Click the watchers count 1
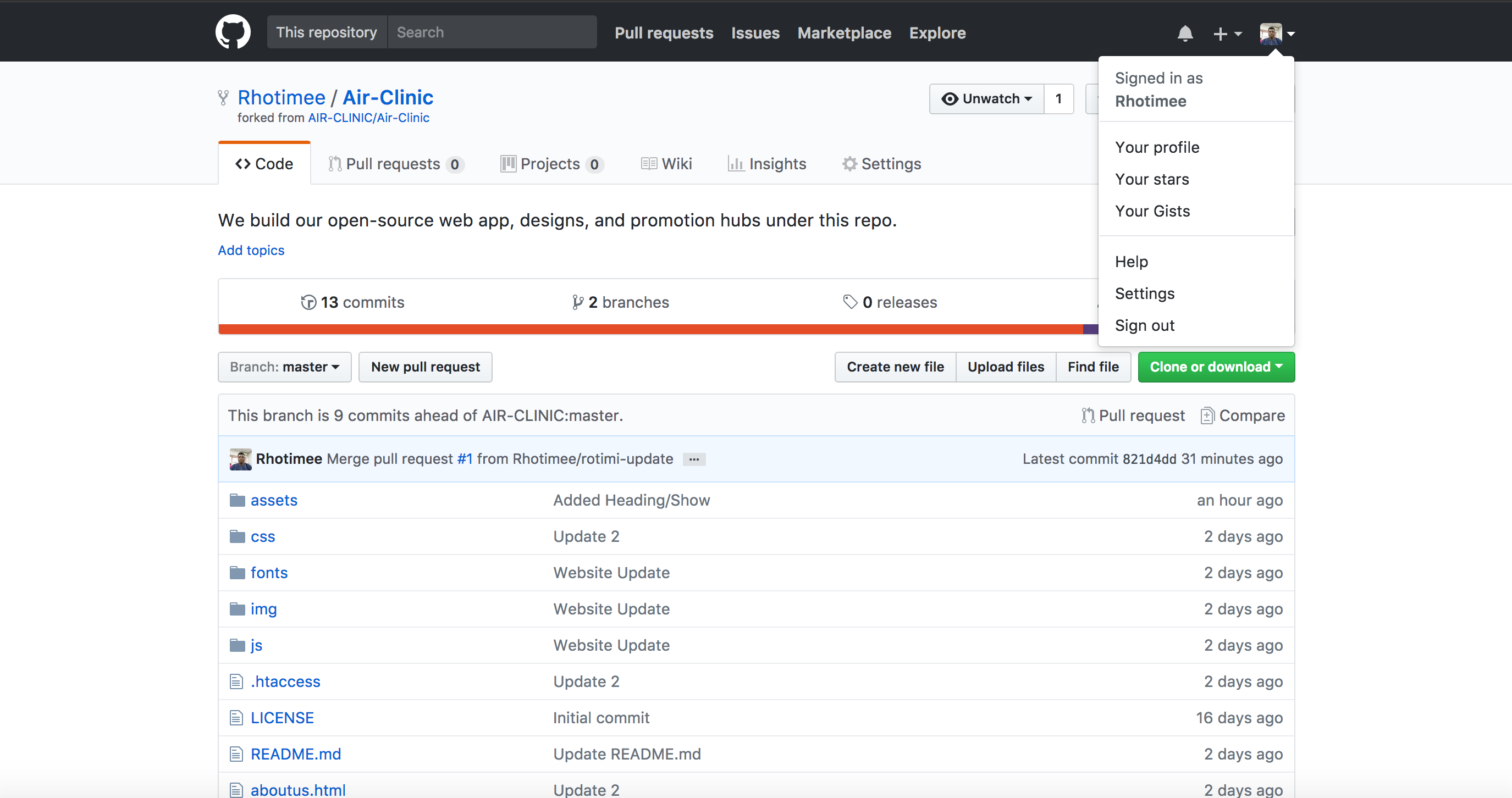The width and height of the screenshot is (1512, 798). pyautogui.click(x=1059, y=98)
